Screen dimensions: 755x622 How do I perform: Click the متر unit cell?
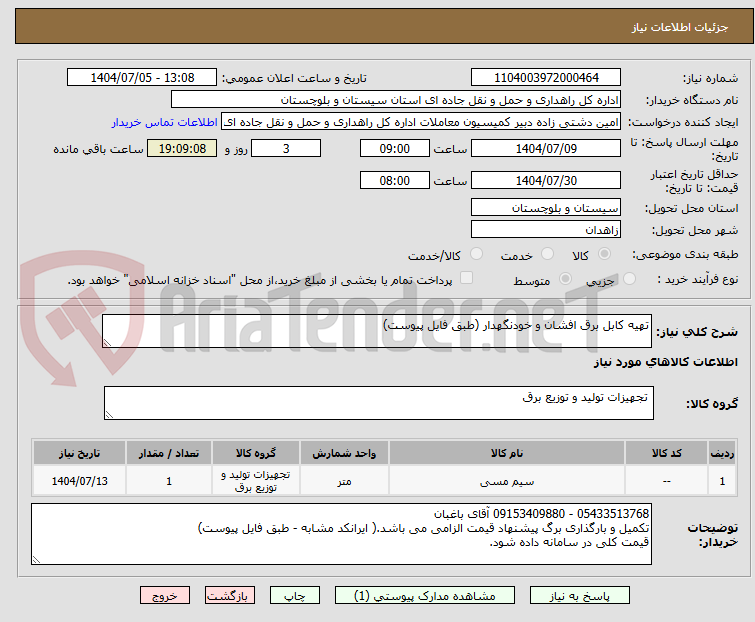344,481
